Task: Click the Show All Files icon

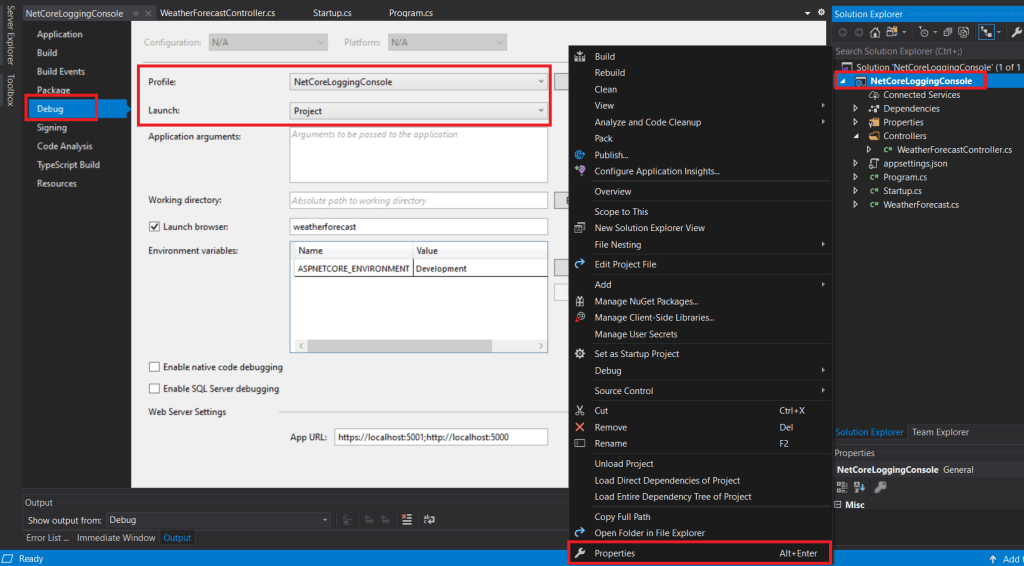Action: click(x=963, y=32)
